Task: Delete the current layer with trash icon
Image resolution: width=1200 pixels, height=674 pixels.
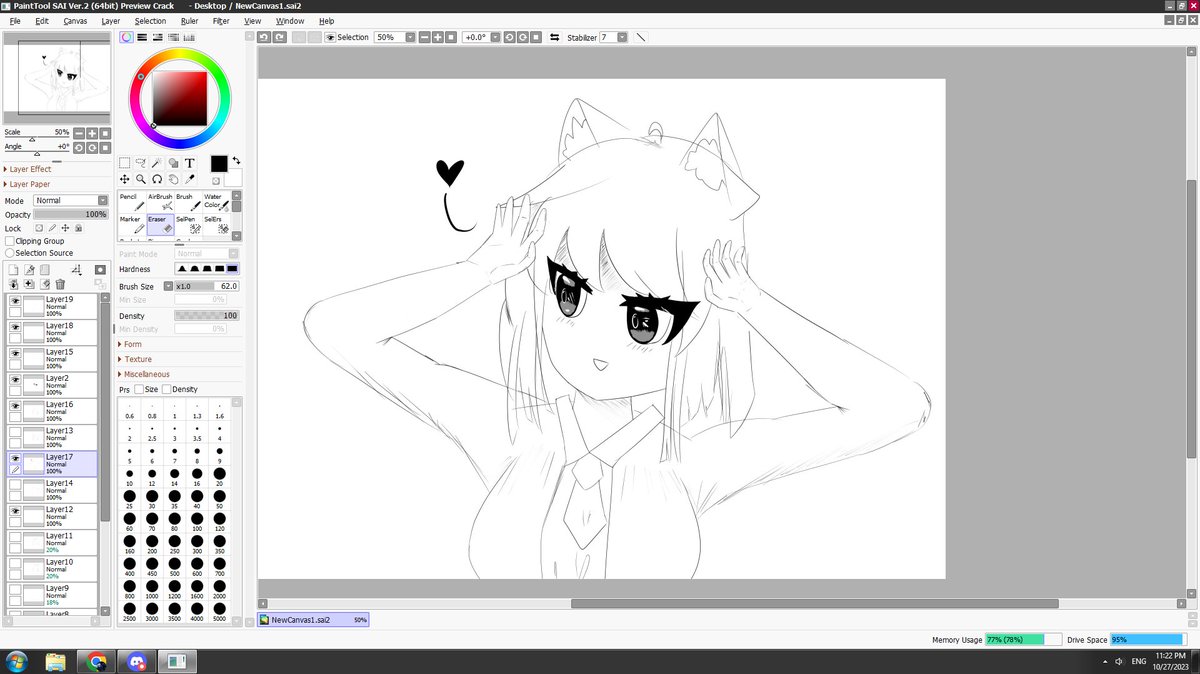Action: click(x=60, y=284)
